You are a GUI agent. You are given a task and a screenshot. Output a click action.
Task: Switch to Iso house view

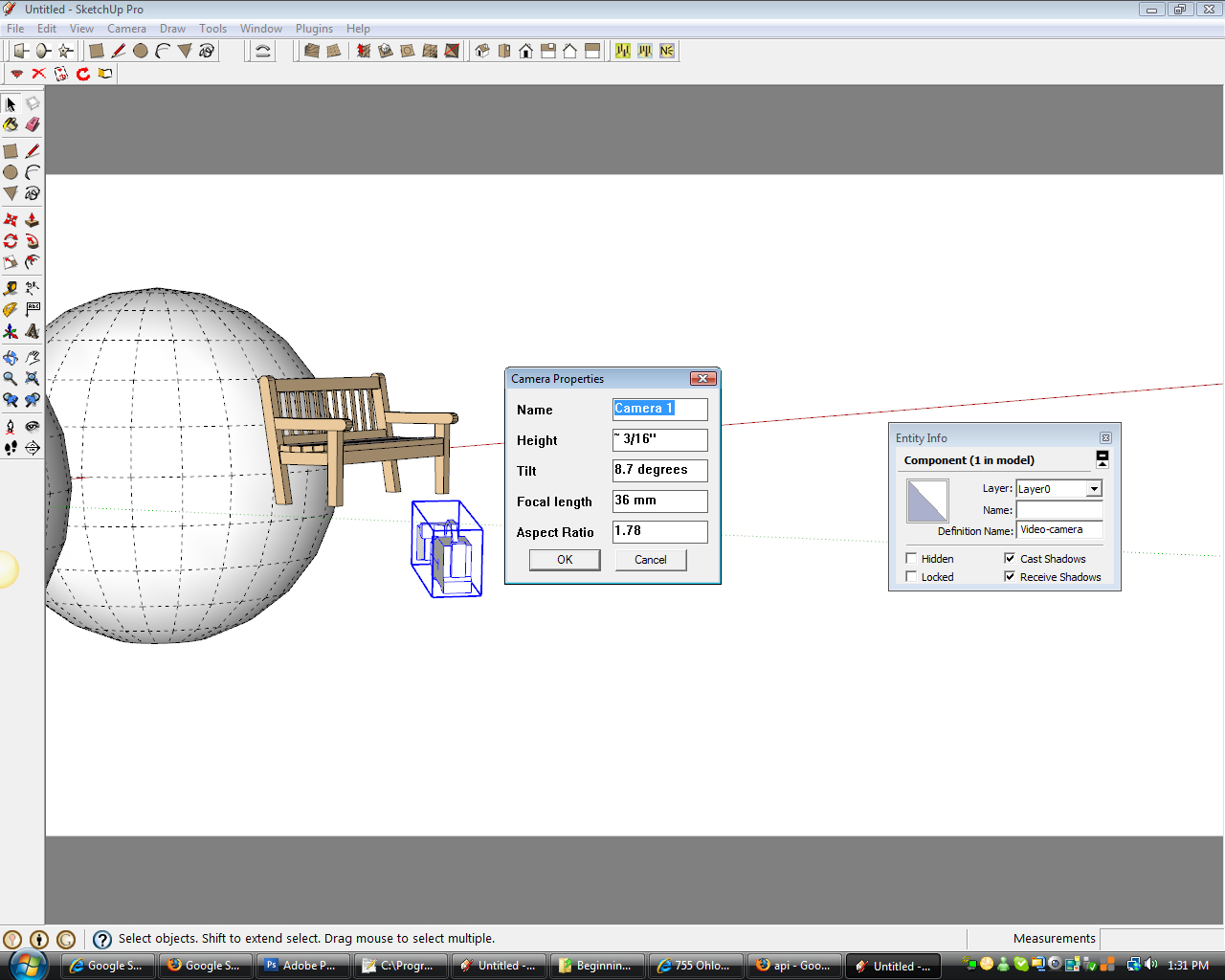point(482,51)
